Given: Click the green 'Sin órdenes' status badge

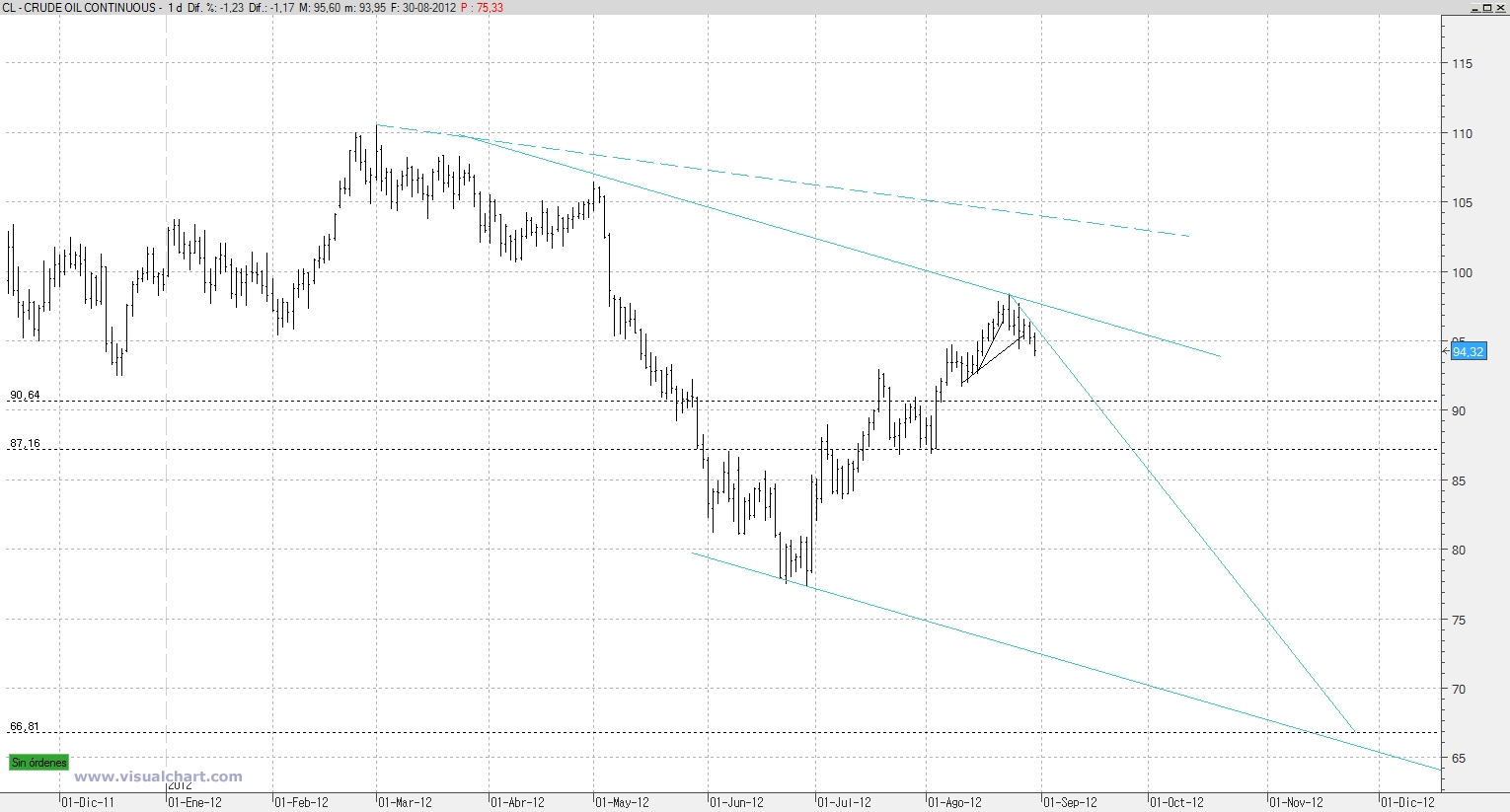Looking at the screenshot, I should point(38,763).
